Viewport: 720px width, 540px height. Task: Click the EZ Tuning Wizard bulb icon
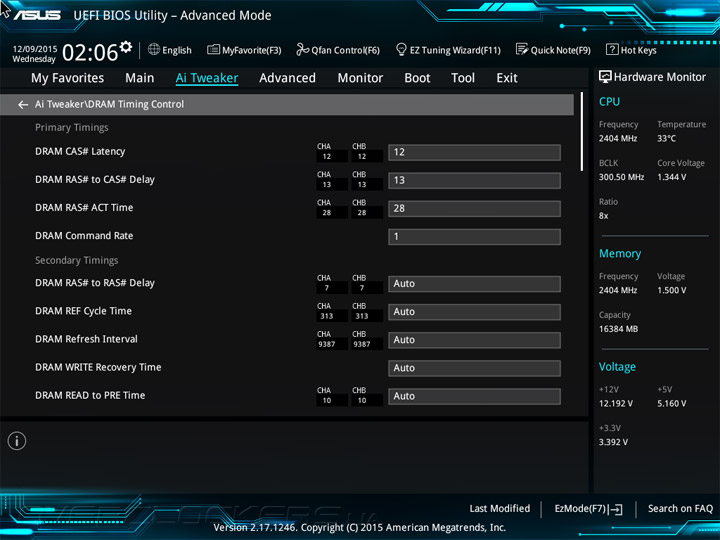pyautogui.click(x=401, y=49)
